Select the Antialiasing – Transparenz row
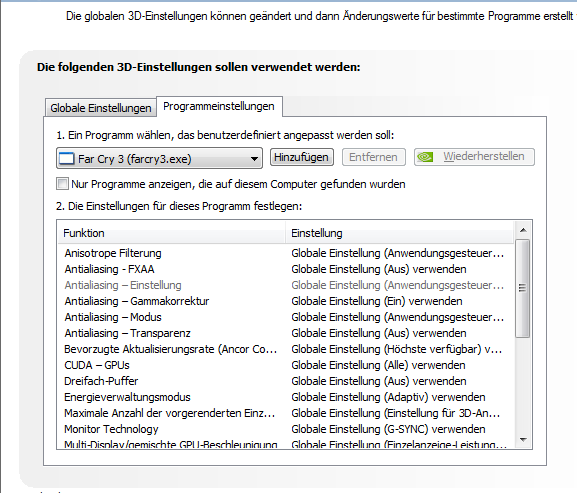This screenshot has height=493, width=577. pyautogui.click(x=286, y=333)
